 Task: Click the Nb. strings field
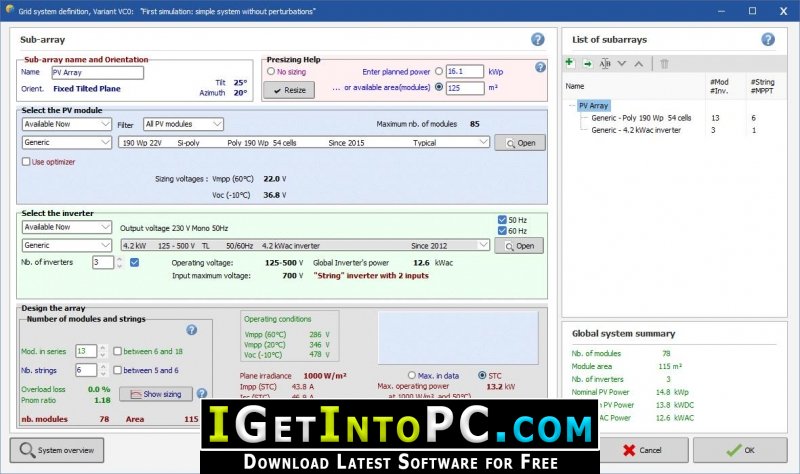point(86,370)
